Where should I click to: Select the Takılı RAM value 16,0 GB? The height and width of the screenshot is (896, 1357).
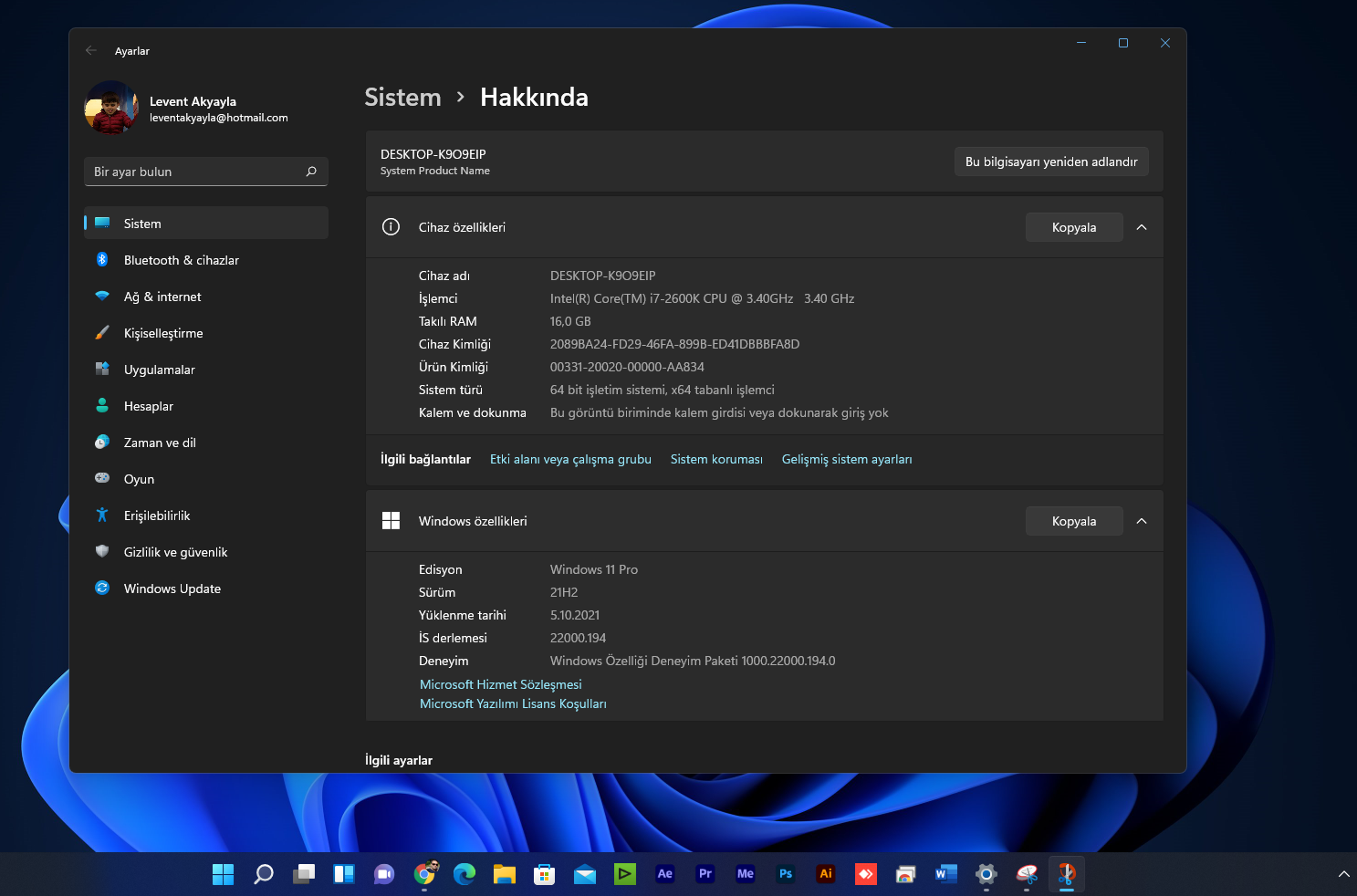pyautogui.click(x=570, y=321)
